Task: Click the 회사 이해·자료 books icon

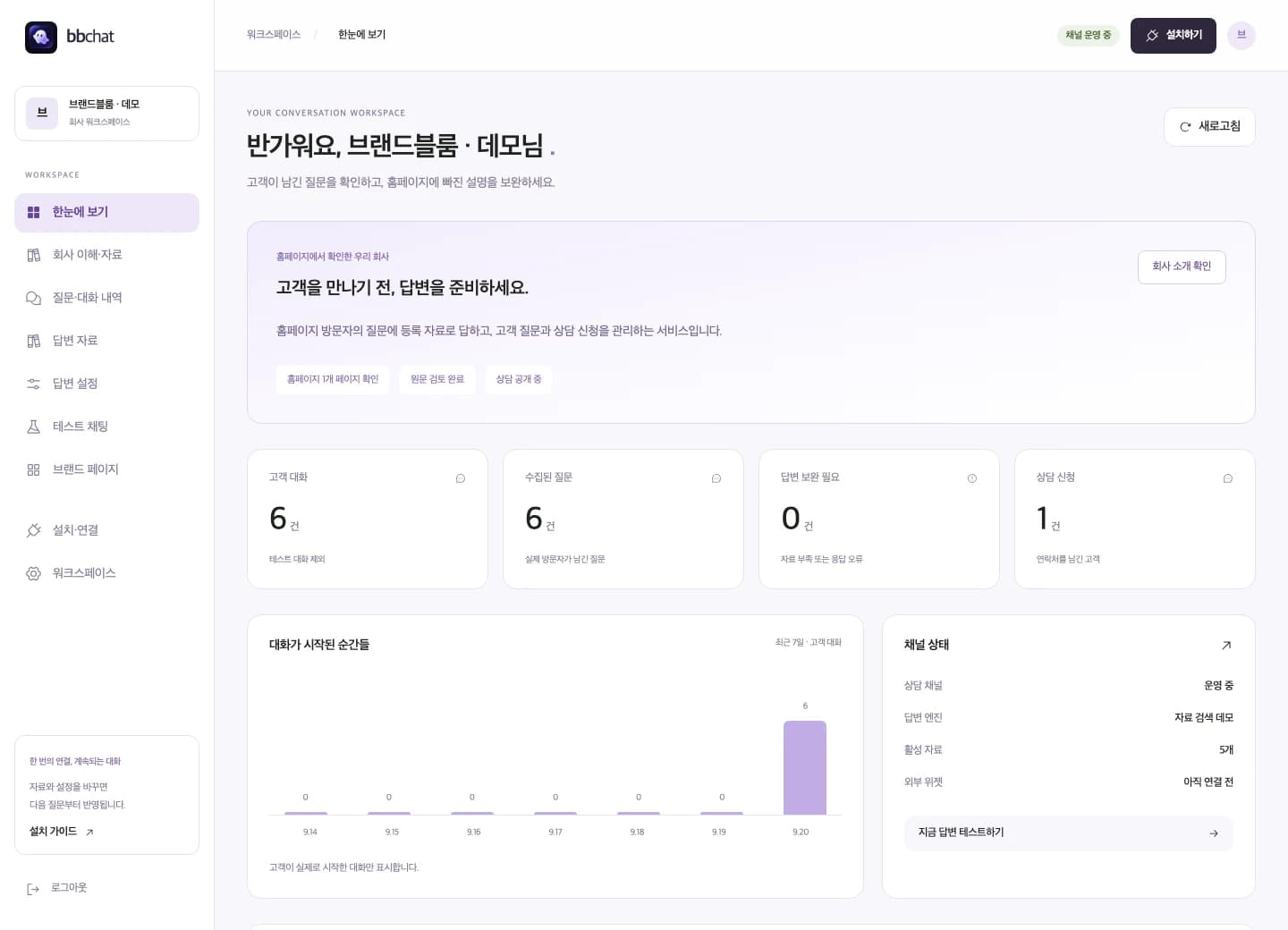Action: 33,256
